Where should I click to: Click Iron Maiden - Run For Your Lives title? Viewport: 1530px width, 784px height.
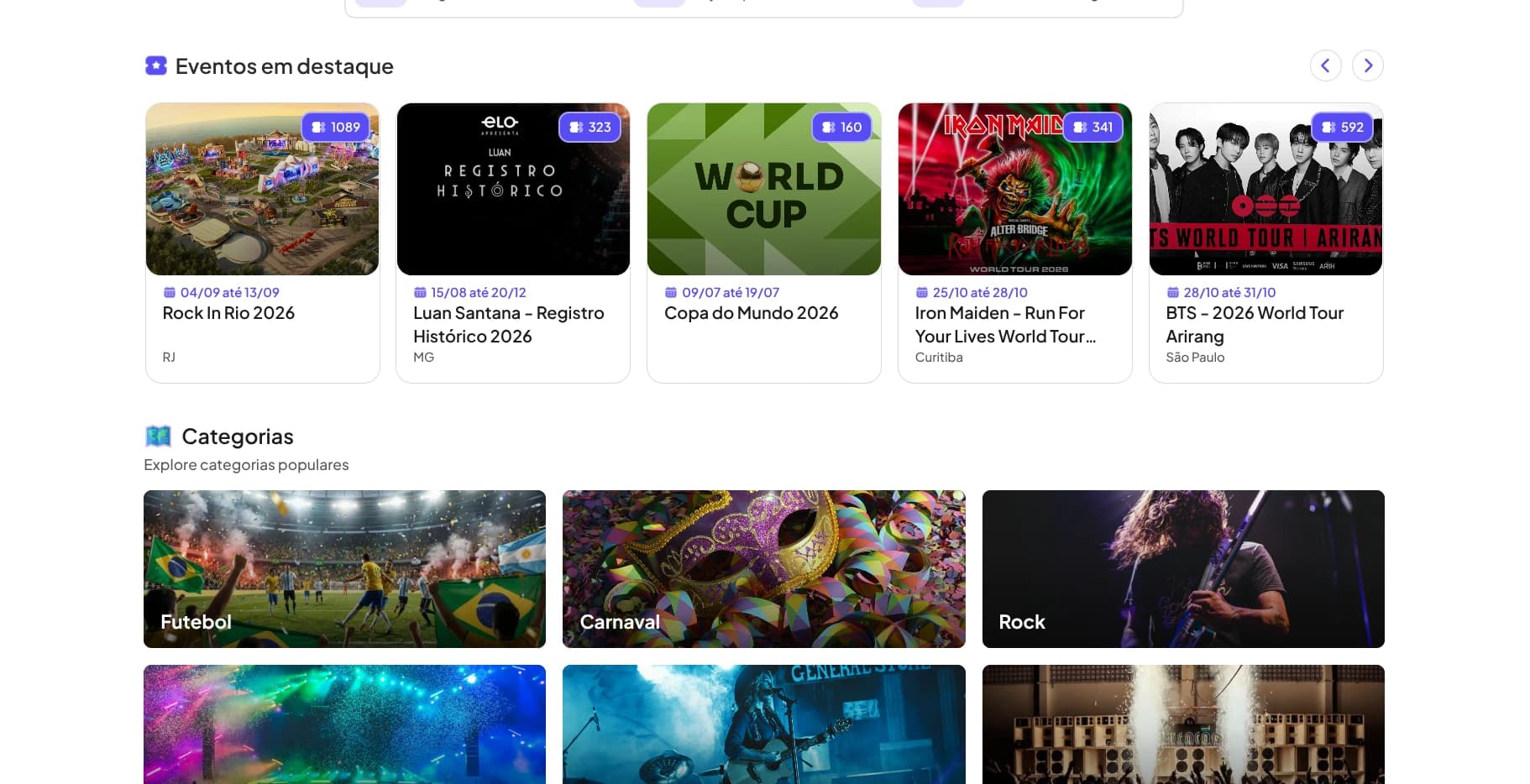point(1005,325)
